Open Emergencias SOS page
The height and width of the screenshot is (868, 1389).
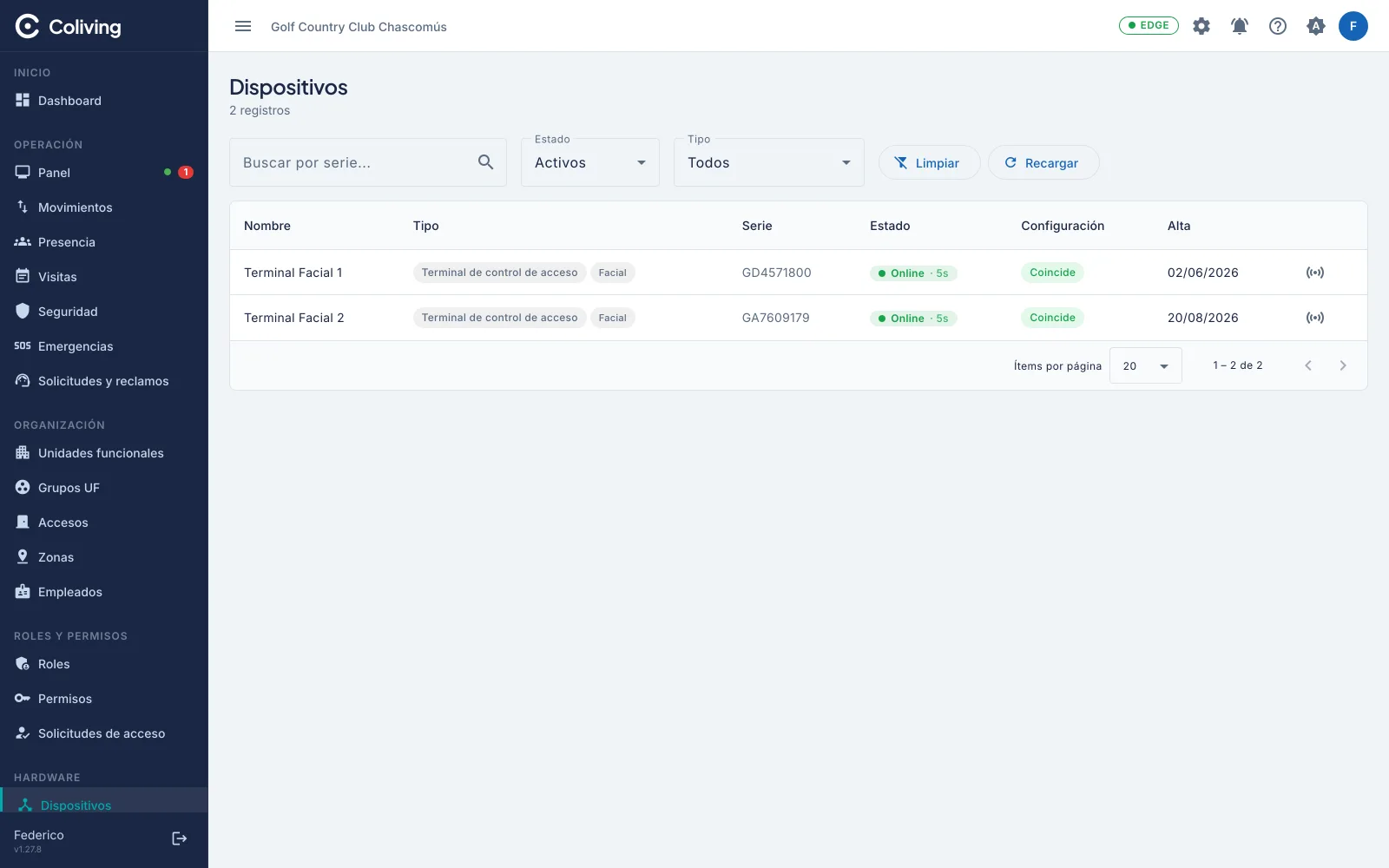point(104,346)
